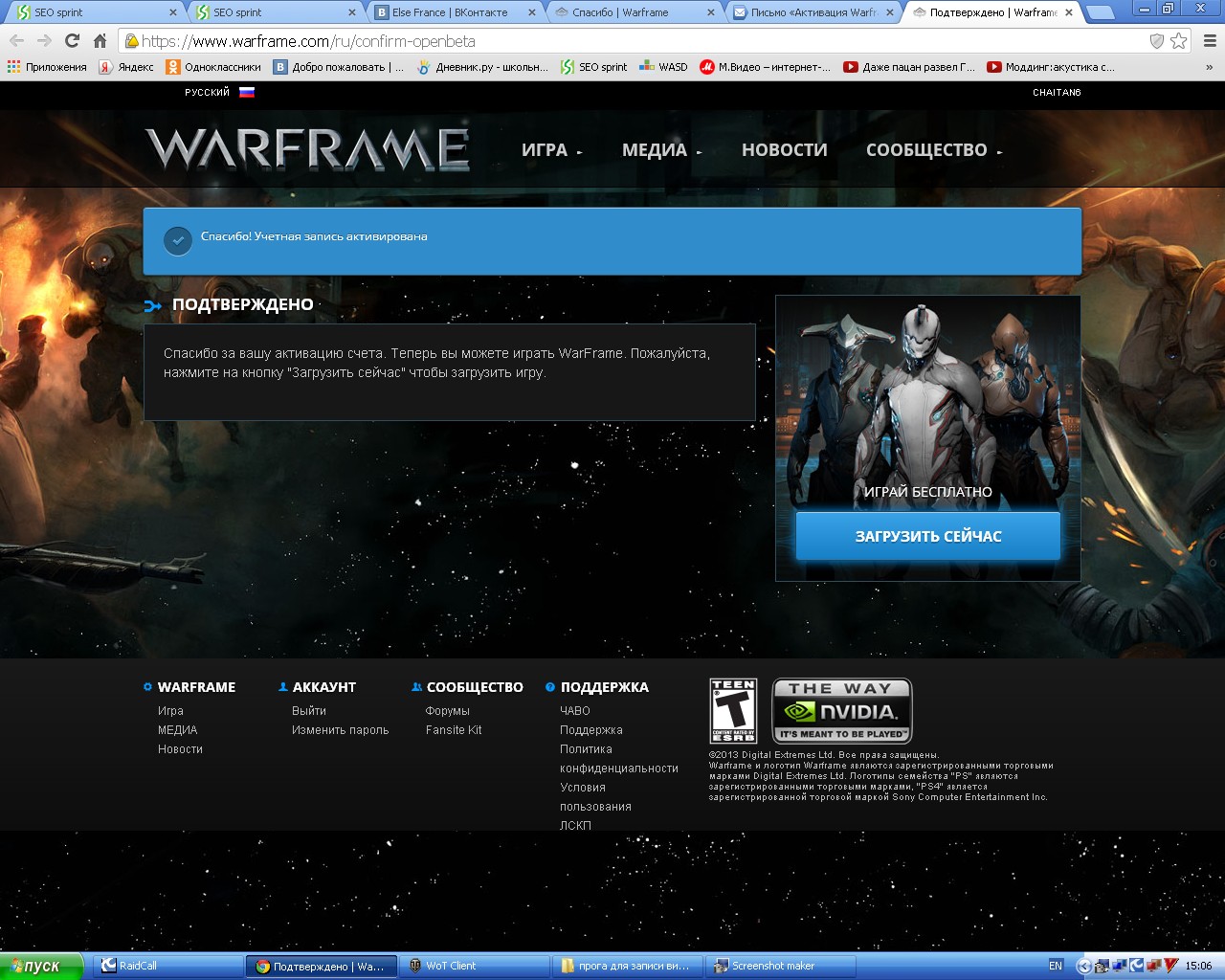The width and height of the screenshot is (1225, 980).
Task: Open the browser home page
Action: point(100,41)
